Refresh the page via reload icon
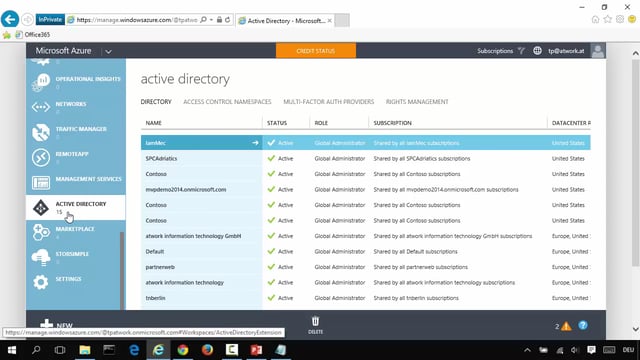This screenshot has width=640, height=360. (227, 20)
